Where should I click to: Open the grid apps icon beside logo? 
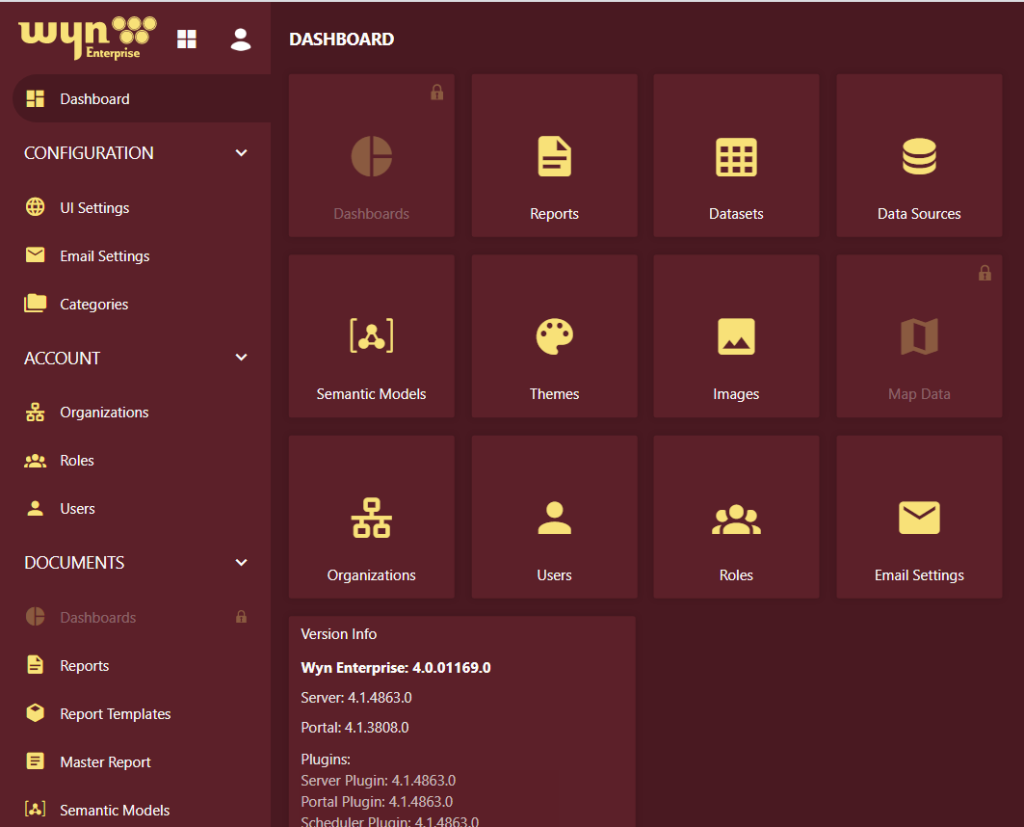tap(187, 39)
